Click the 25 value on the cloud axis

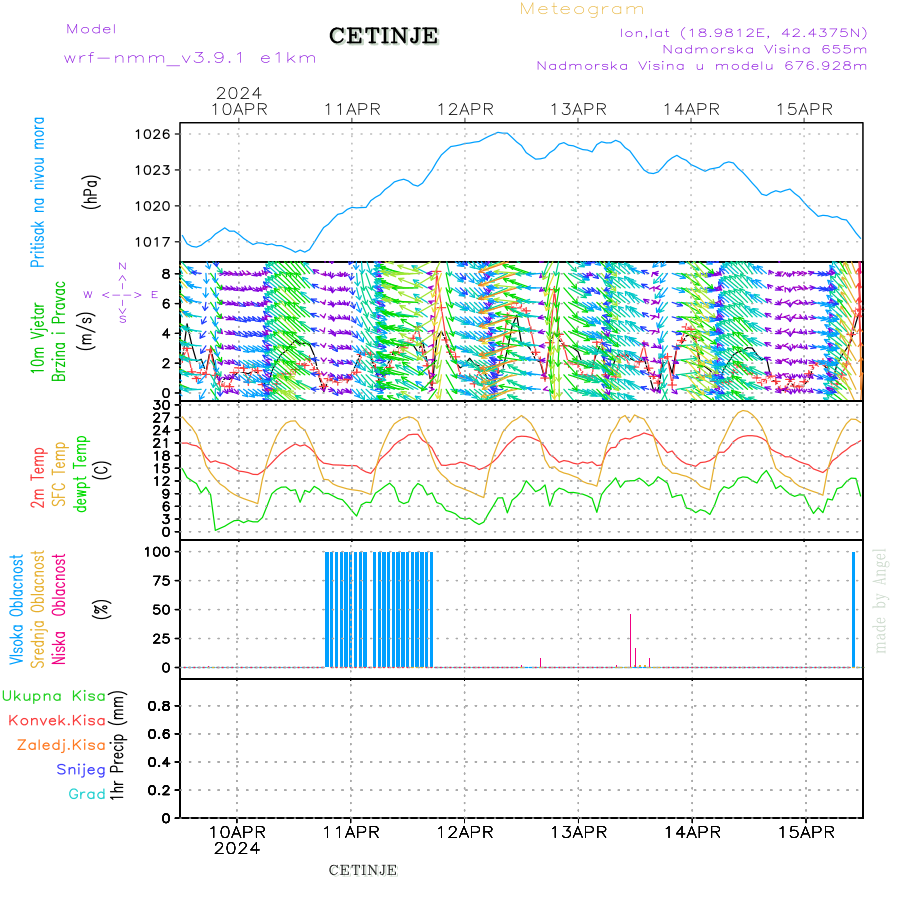(x=162, y=639)
